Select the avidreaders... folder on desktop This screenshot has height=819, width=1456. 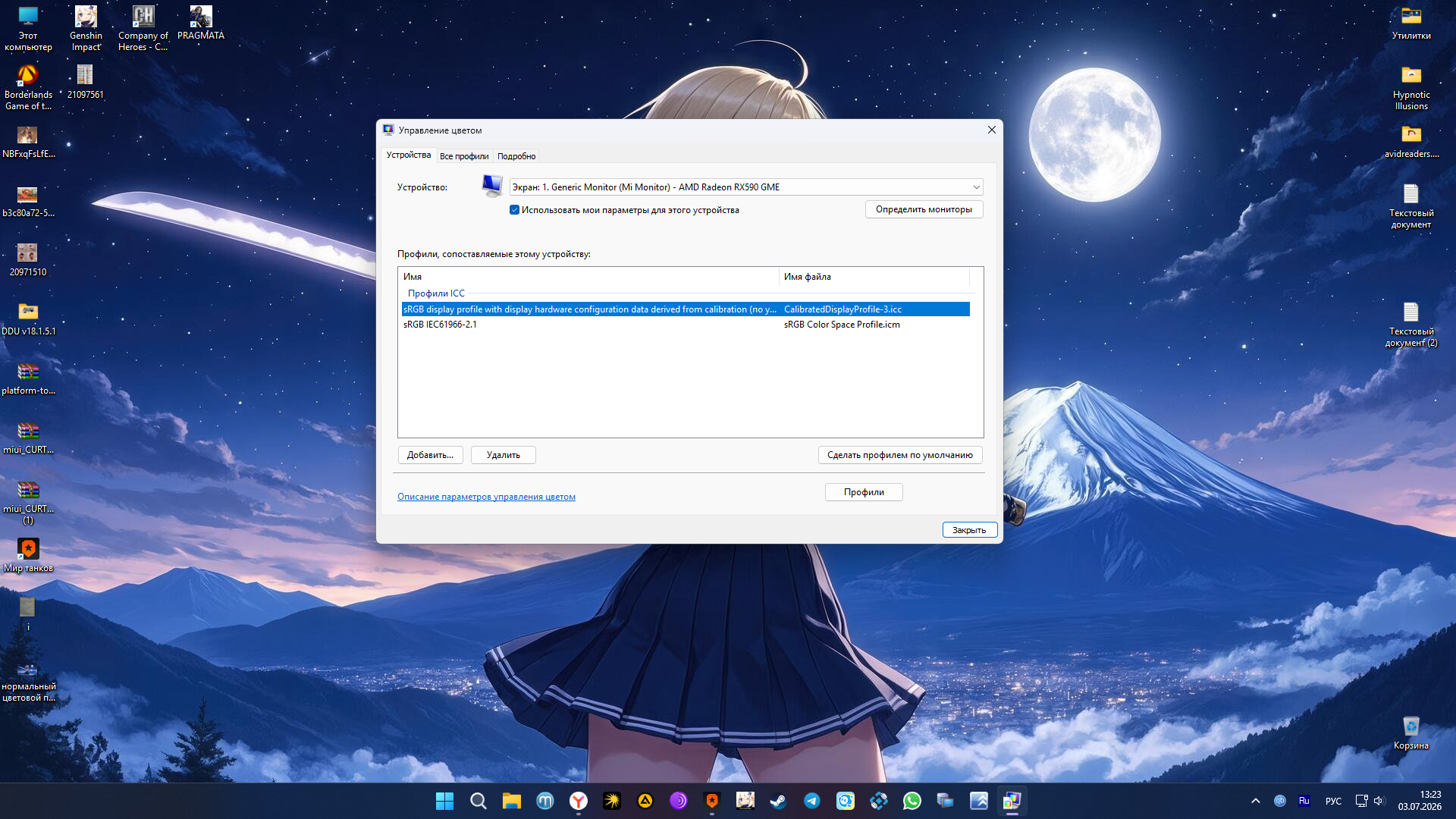tap(1411, 142)
